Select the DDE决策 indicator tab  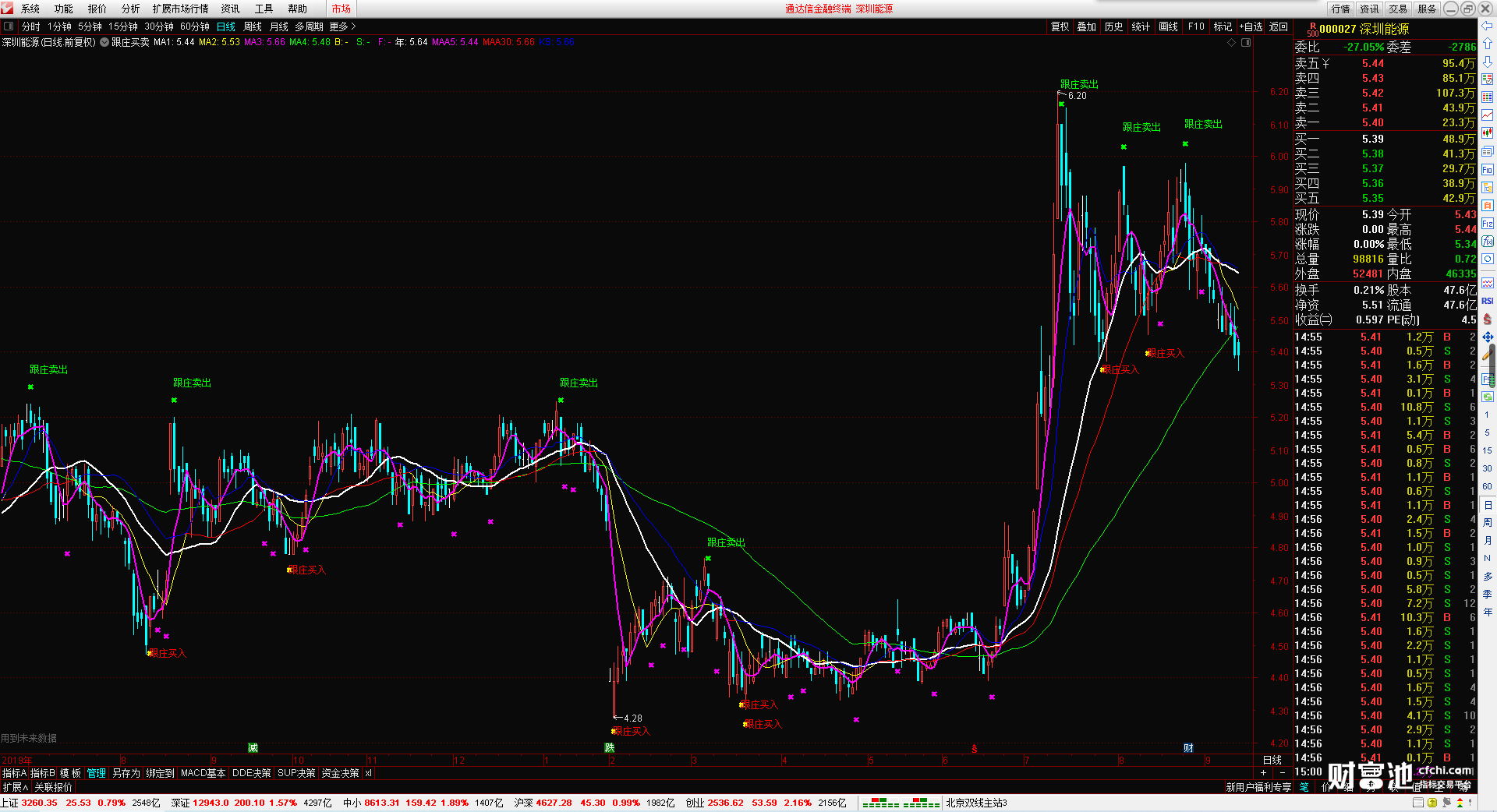click(252, 773)
